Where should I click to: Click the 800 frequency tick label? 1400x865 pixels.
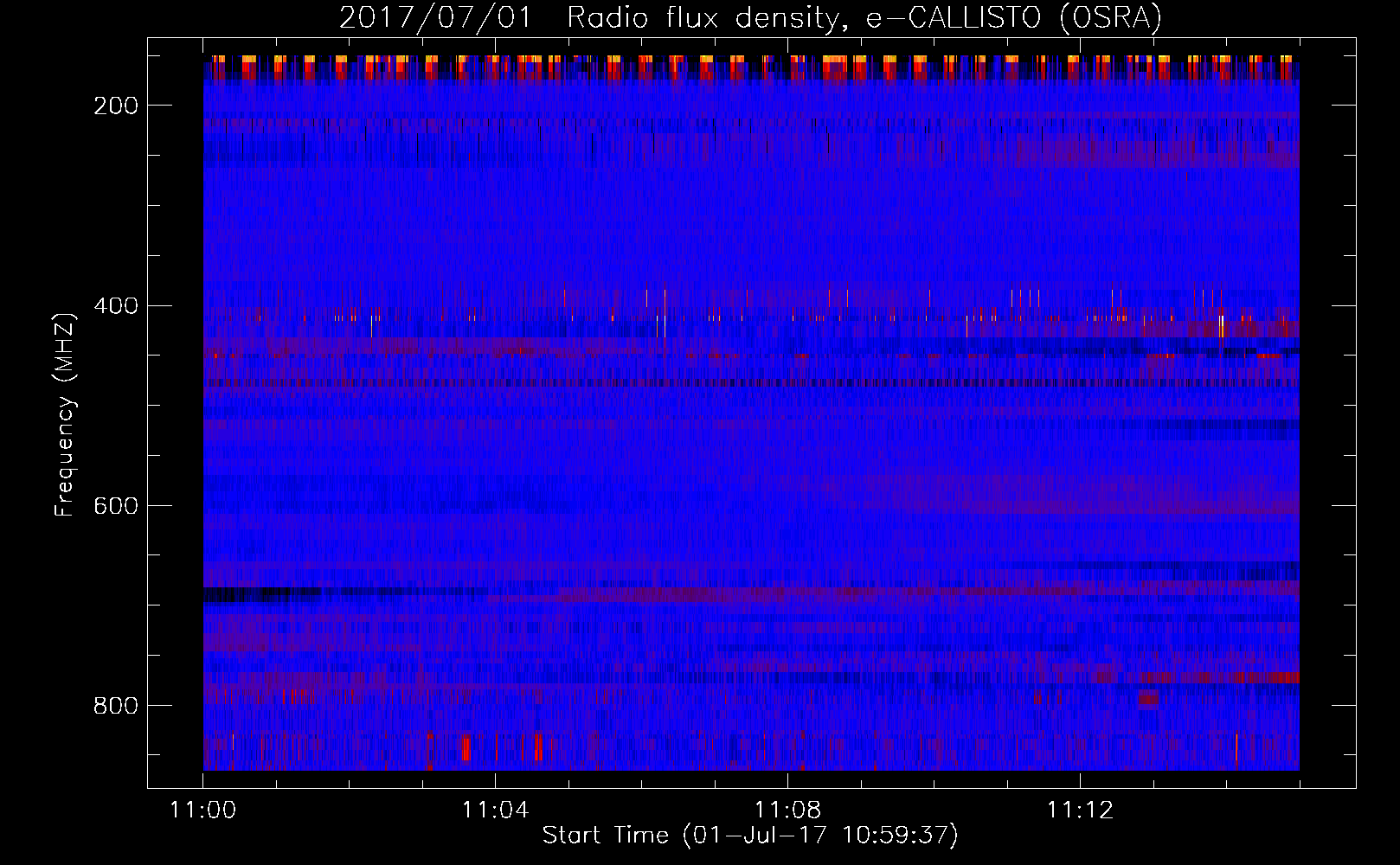(116, 706)
